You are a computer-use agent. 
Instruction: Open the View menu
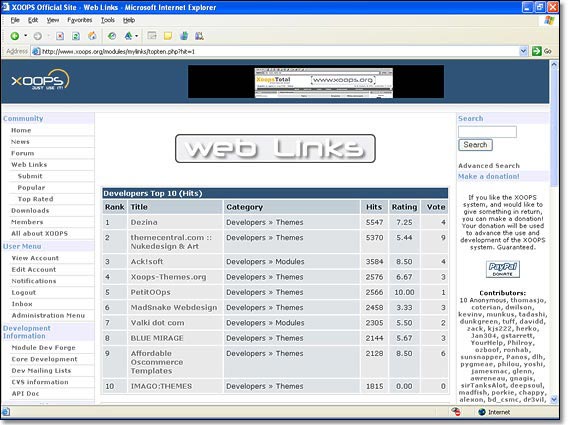coord(53,20)
